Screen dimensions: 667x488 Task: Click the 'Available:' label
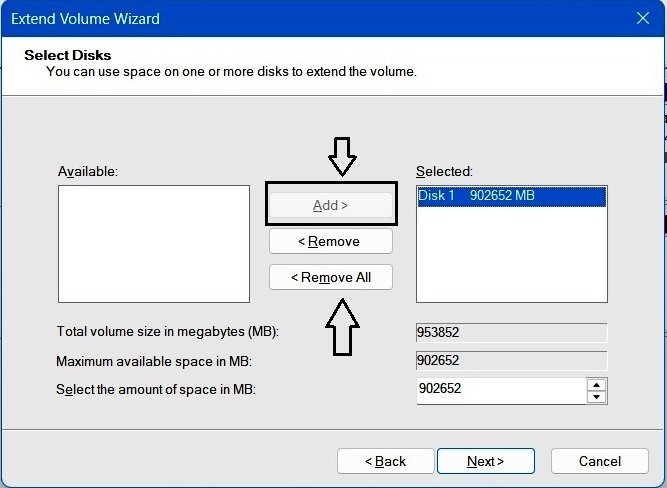coord(88,171)
